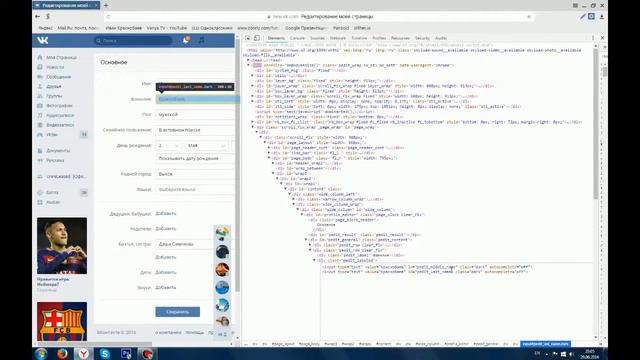Click the VK logo in the header
The image size is (640, 360).
click(x=43, y=40)
